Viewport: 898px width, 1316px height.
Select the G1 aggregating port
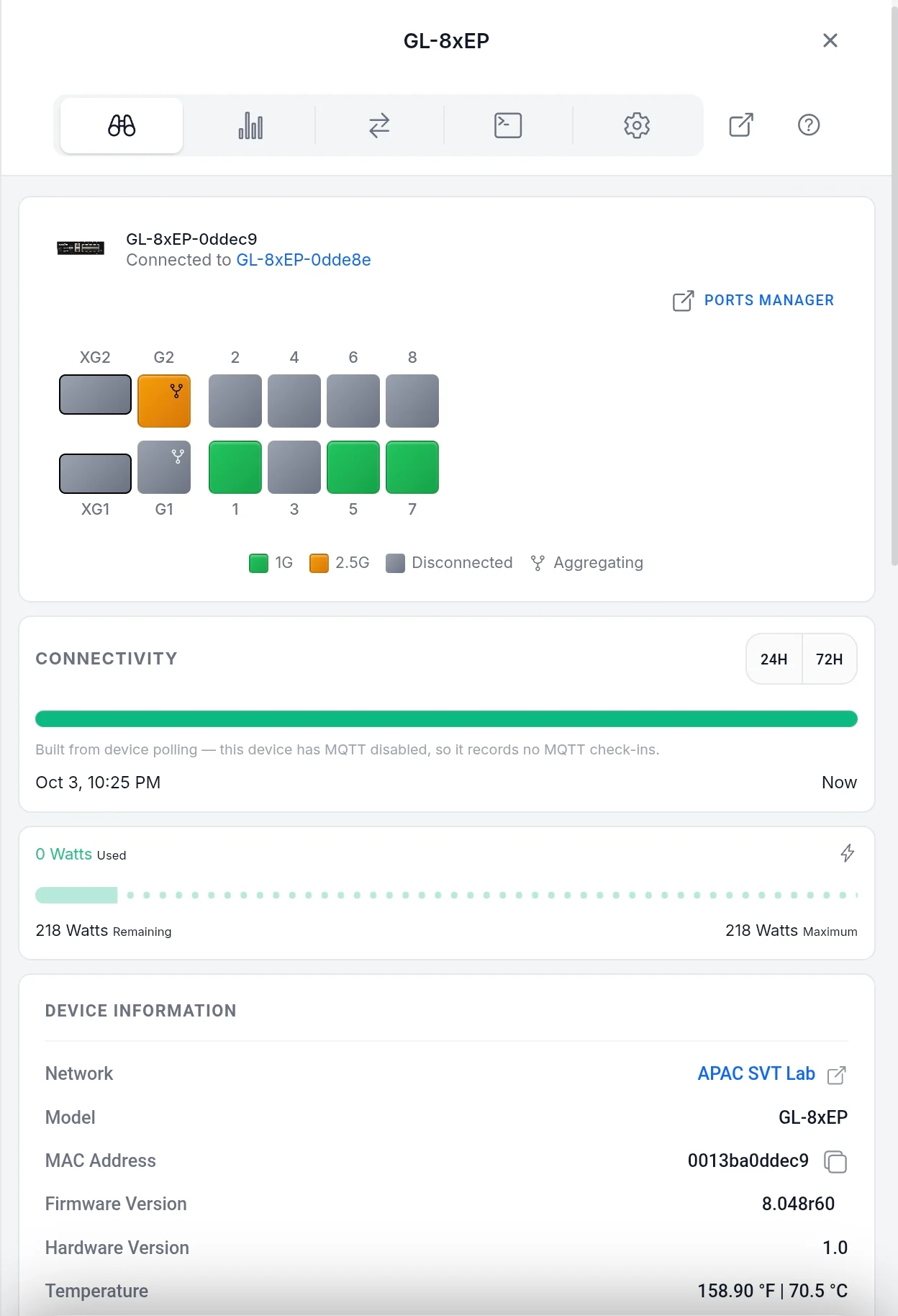(164, 467)
